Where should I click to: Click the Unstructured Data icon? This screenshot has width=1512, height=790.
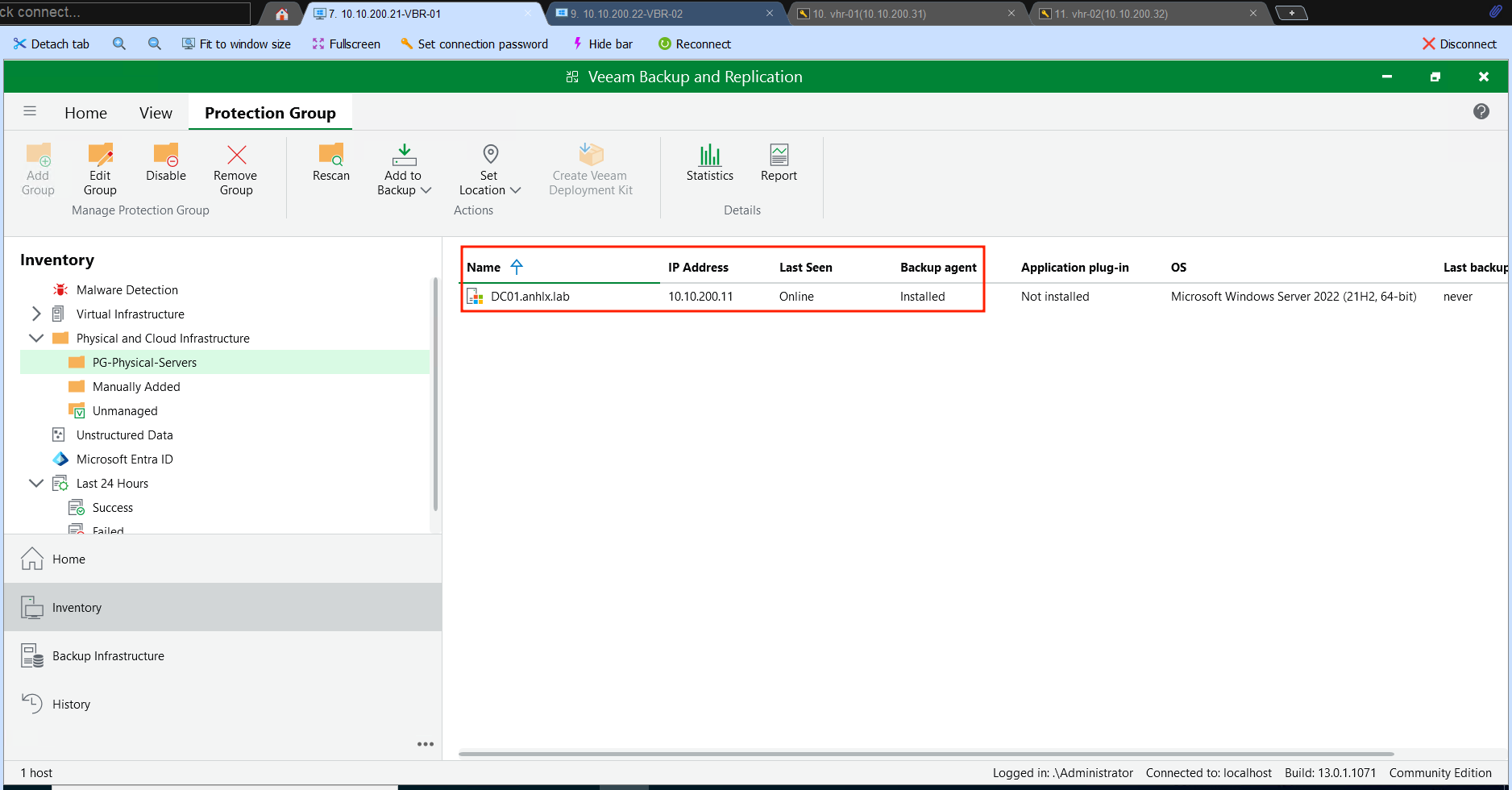pos(58,434)
